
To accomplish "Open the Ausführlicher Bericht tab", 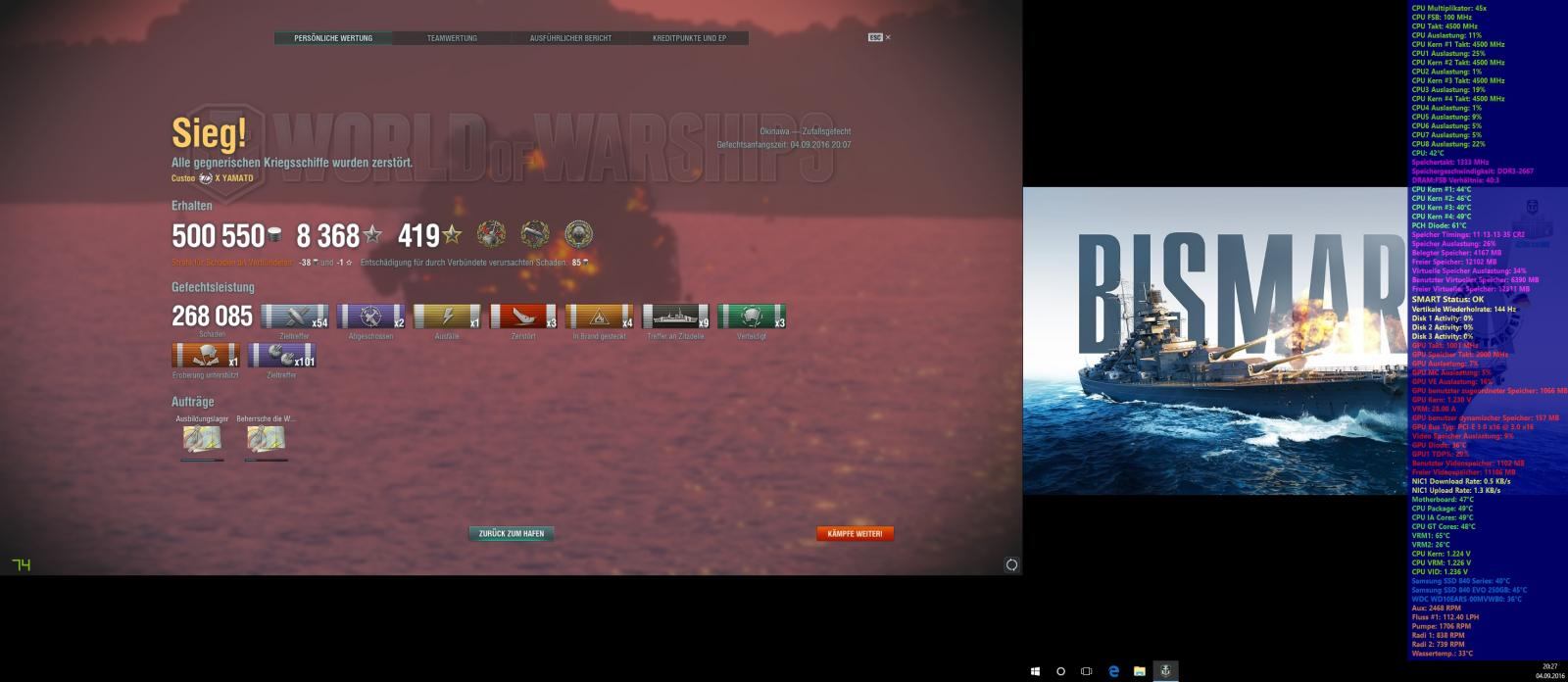I will (x=570, y=38).
